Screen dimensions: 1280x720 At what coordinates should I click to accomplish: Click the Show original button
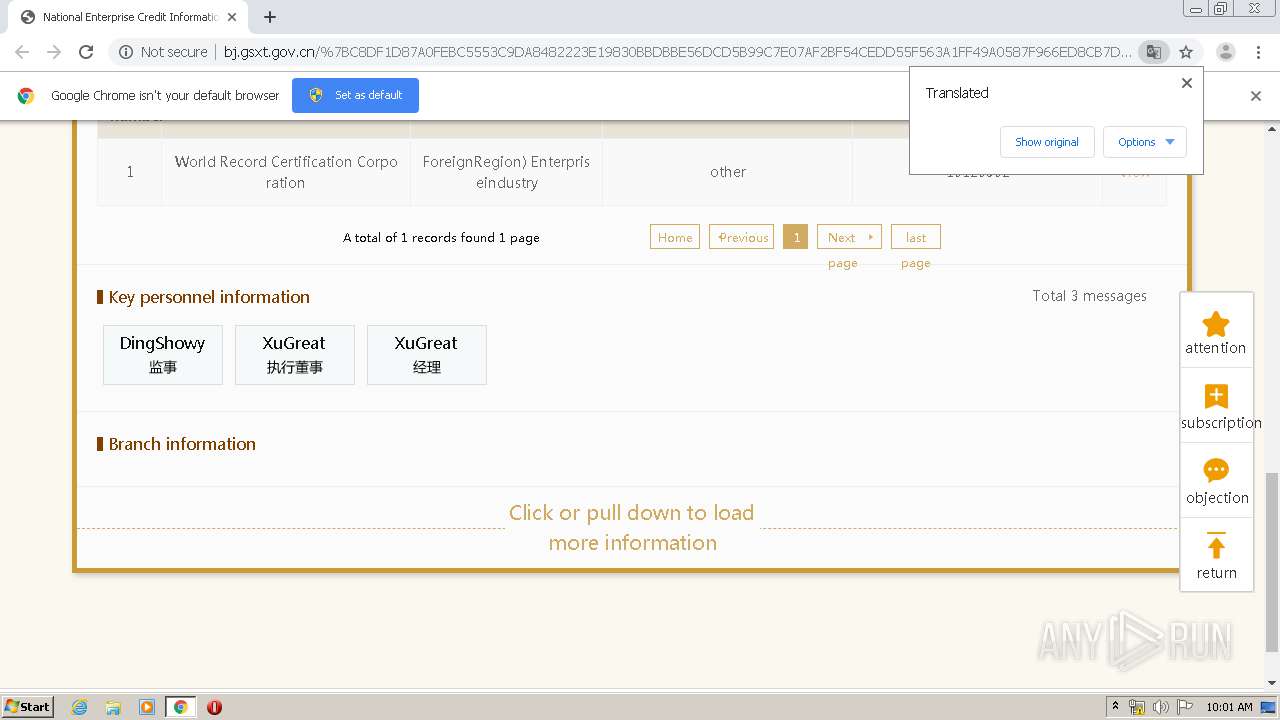(x=1047, y=142)
